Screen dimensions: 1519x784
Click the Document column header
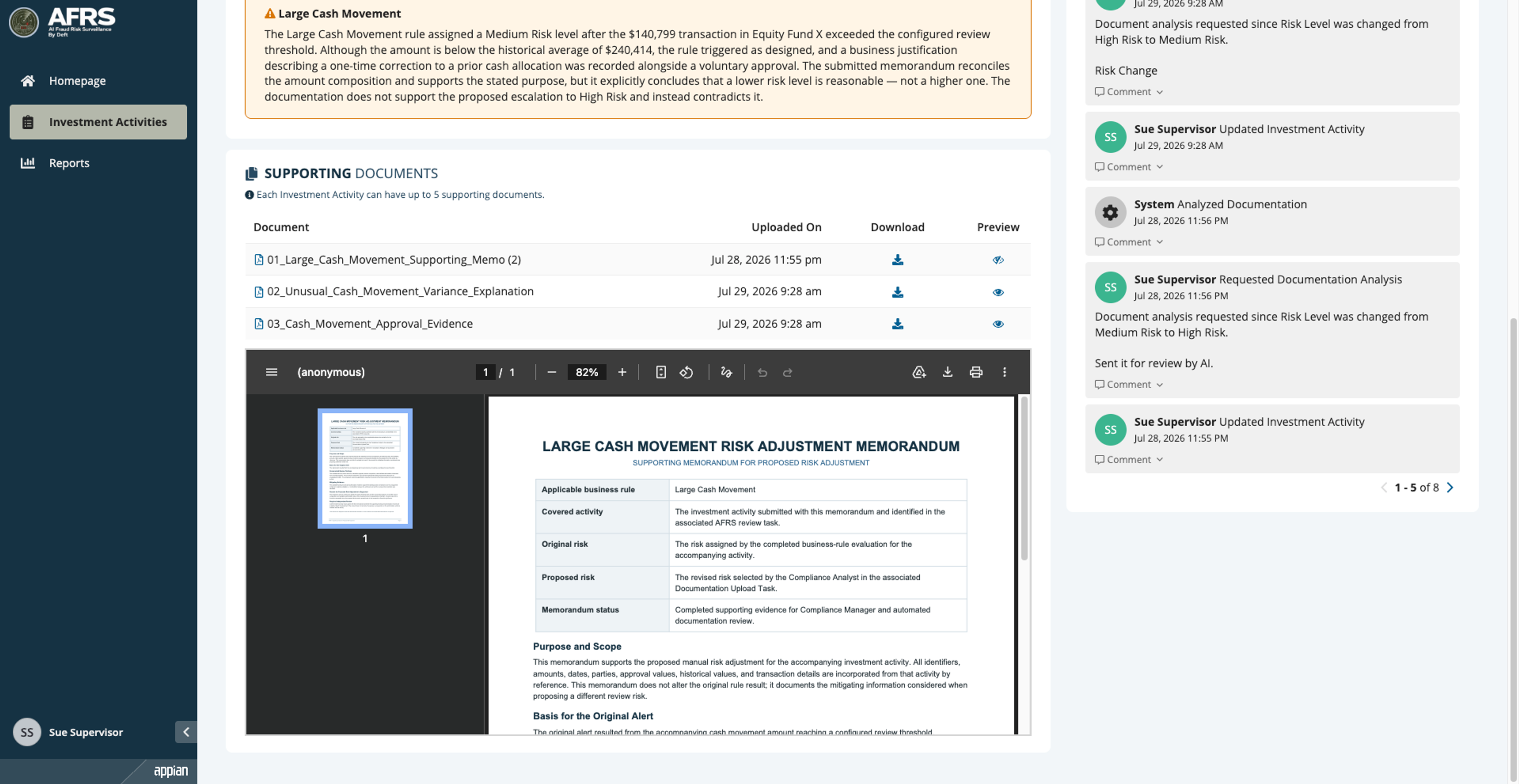pyautogui.click(x=281, y=228)
